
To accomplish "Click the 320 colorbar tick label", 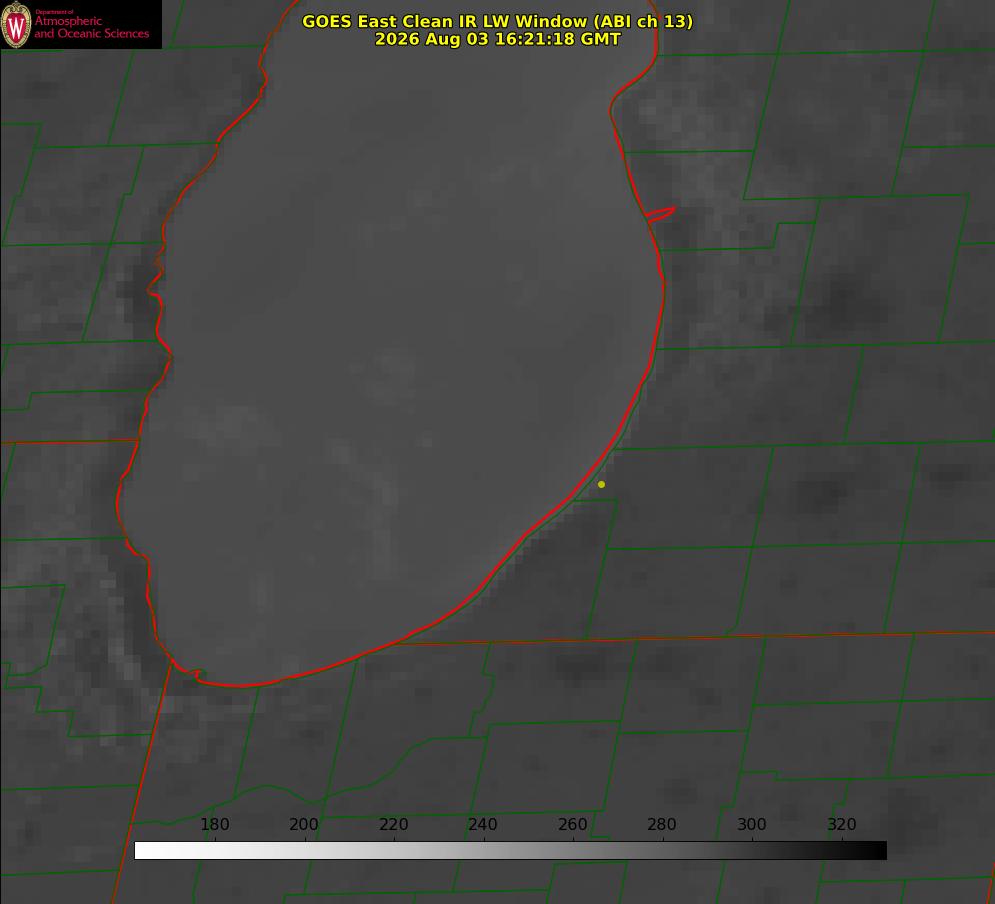I will 842,824.
